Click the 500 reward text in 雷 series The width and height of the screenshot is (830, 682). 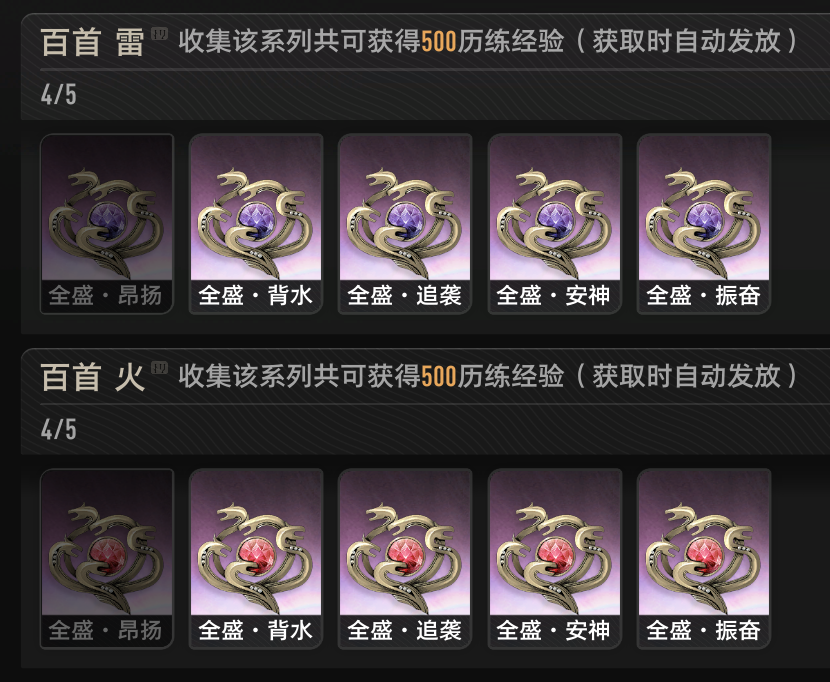point(439,42)
